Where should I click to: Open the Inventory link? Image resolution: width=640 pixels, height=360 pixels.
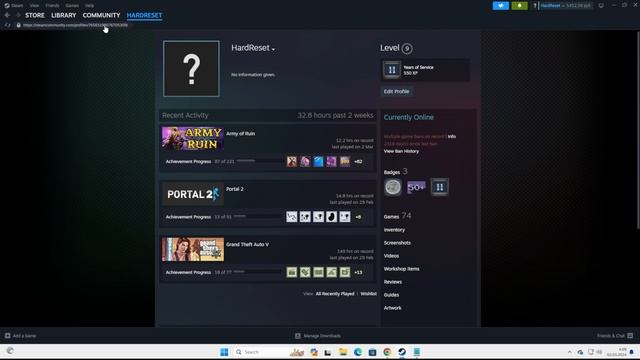coord(394,230)
